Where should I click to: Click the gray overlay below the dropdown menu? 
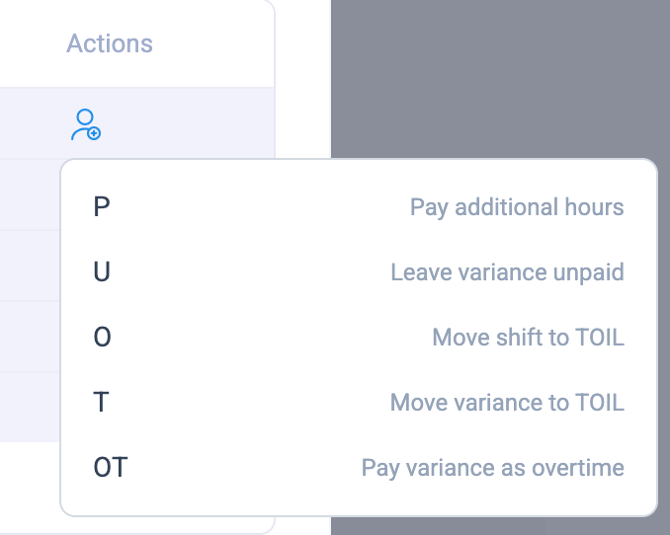pos(500,526)
